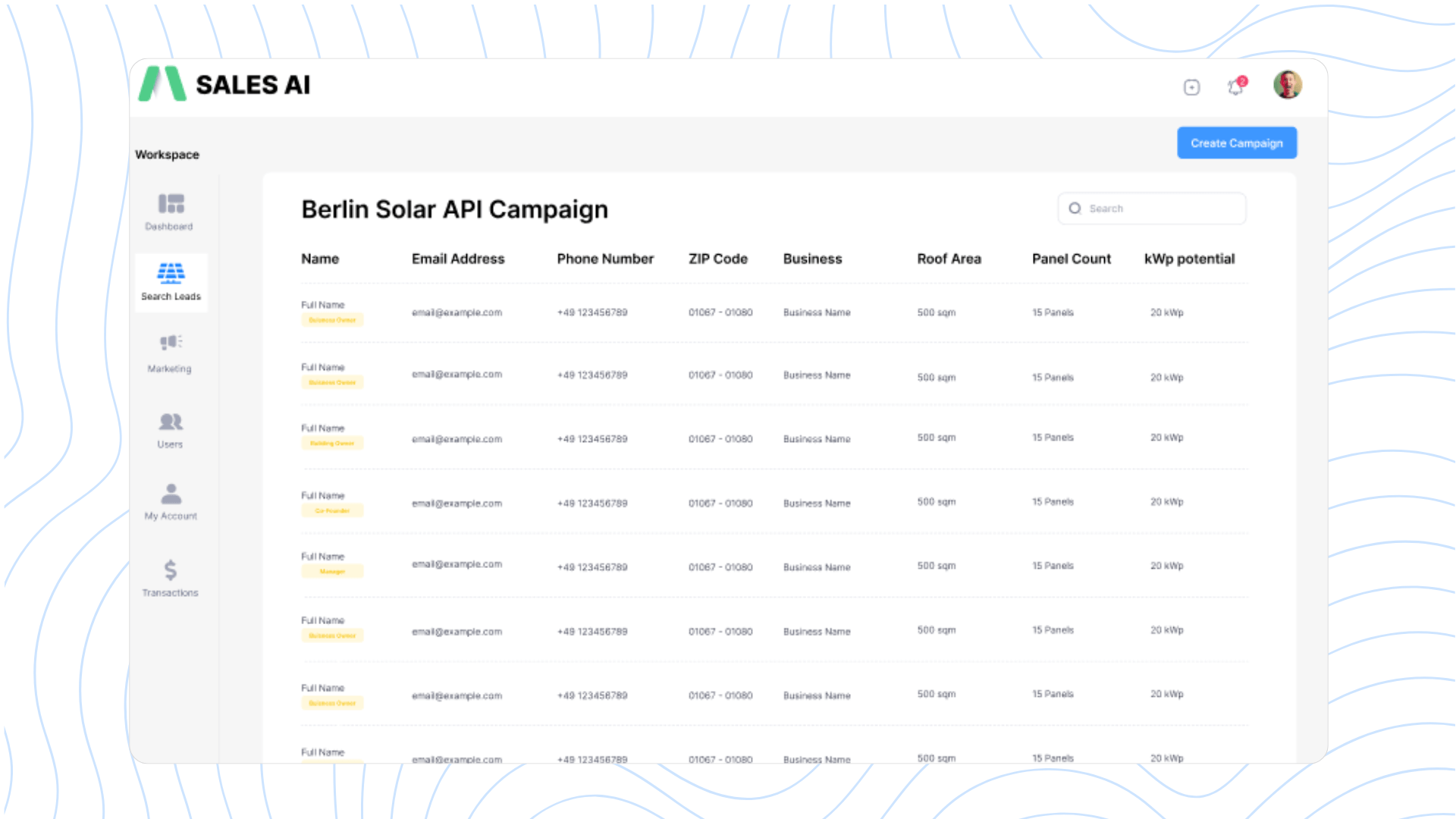This screenshot has width=1456, height=819.
Task: Click the first row's email address
Action: point(457,312)
